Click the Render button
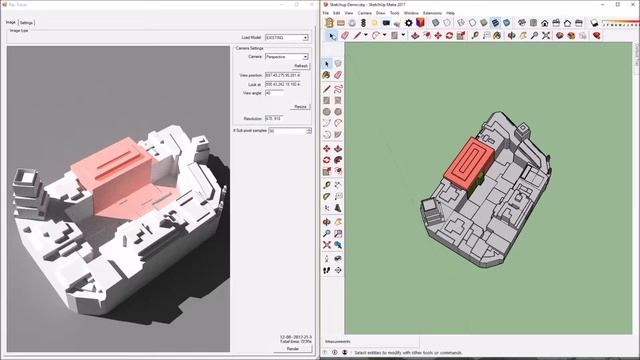Viewport: 640px width, 360px height. coord(293,349)
